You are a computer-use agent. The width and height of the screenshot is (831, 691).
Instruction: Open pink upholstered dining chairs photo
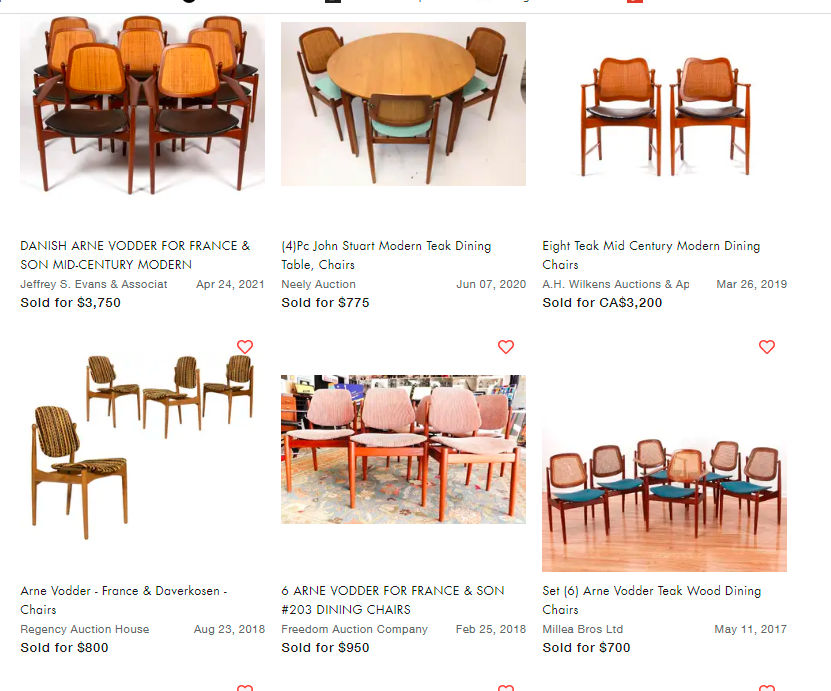[x=403, y=449]
